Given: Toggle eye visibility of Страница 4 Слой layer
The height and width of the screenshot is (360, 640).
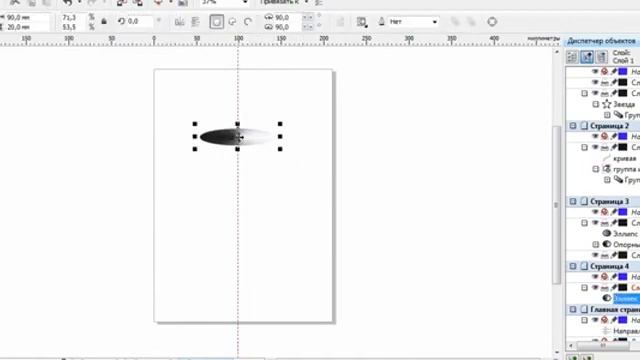Looking at the screenshot, I should click(x=596, y=288).
